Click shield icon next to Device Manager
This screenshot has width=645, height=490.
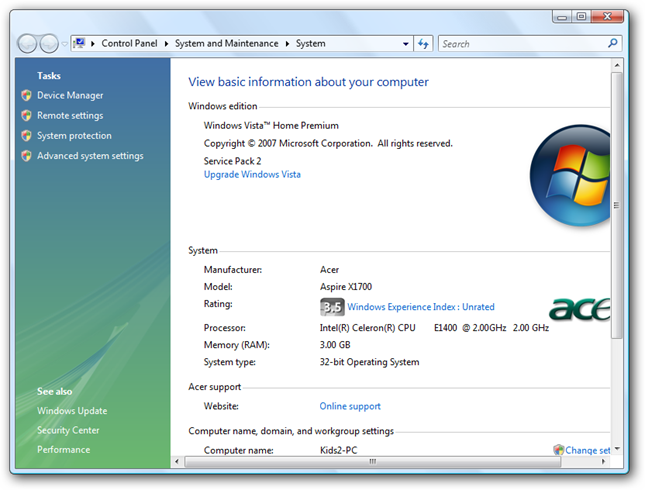(x=26, y=95)
